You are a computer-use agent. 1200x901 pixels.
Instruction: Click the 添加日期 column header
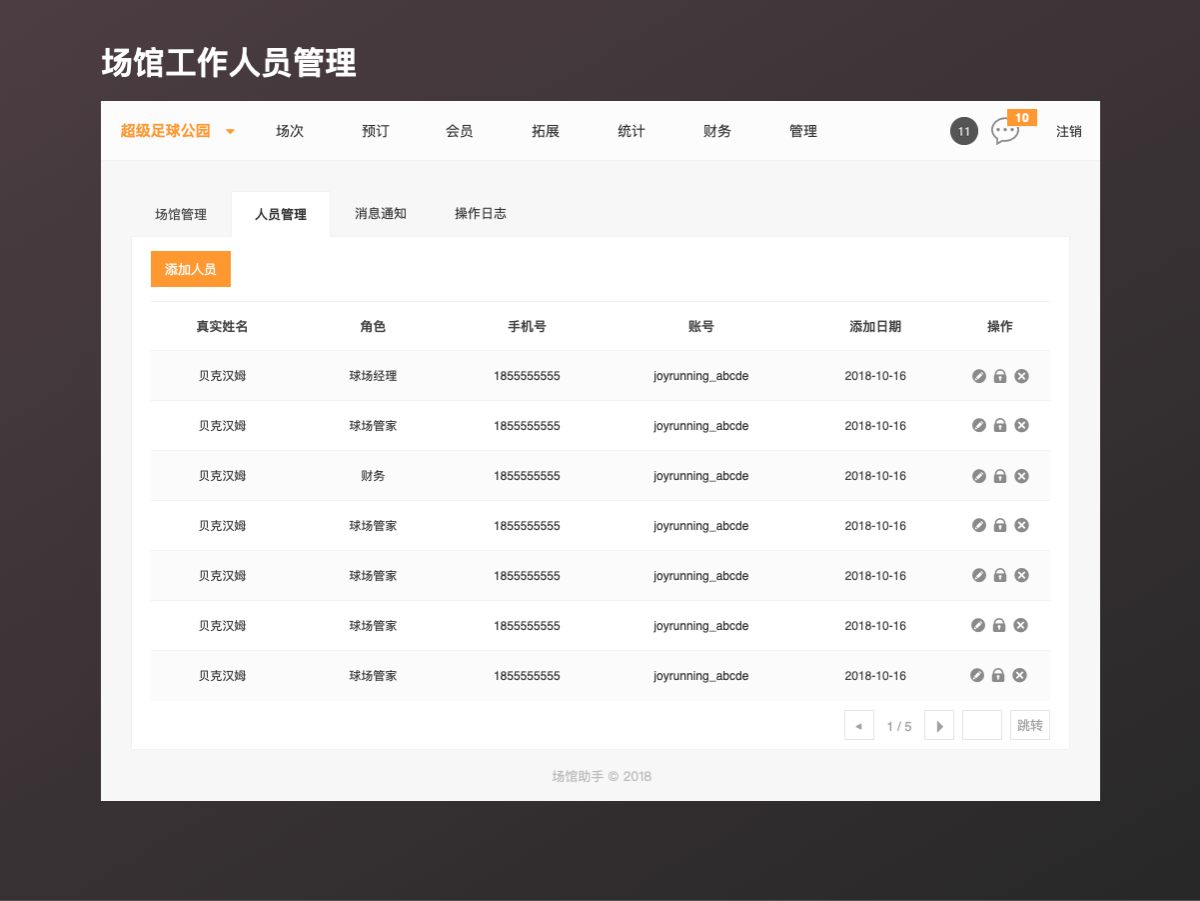point(875,326)
